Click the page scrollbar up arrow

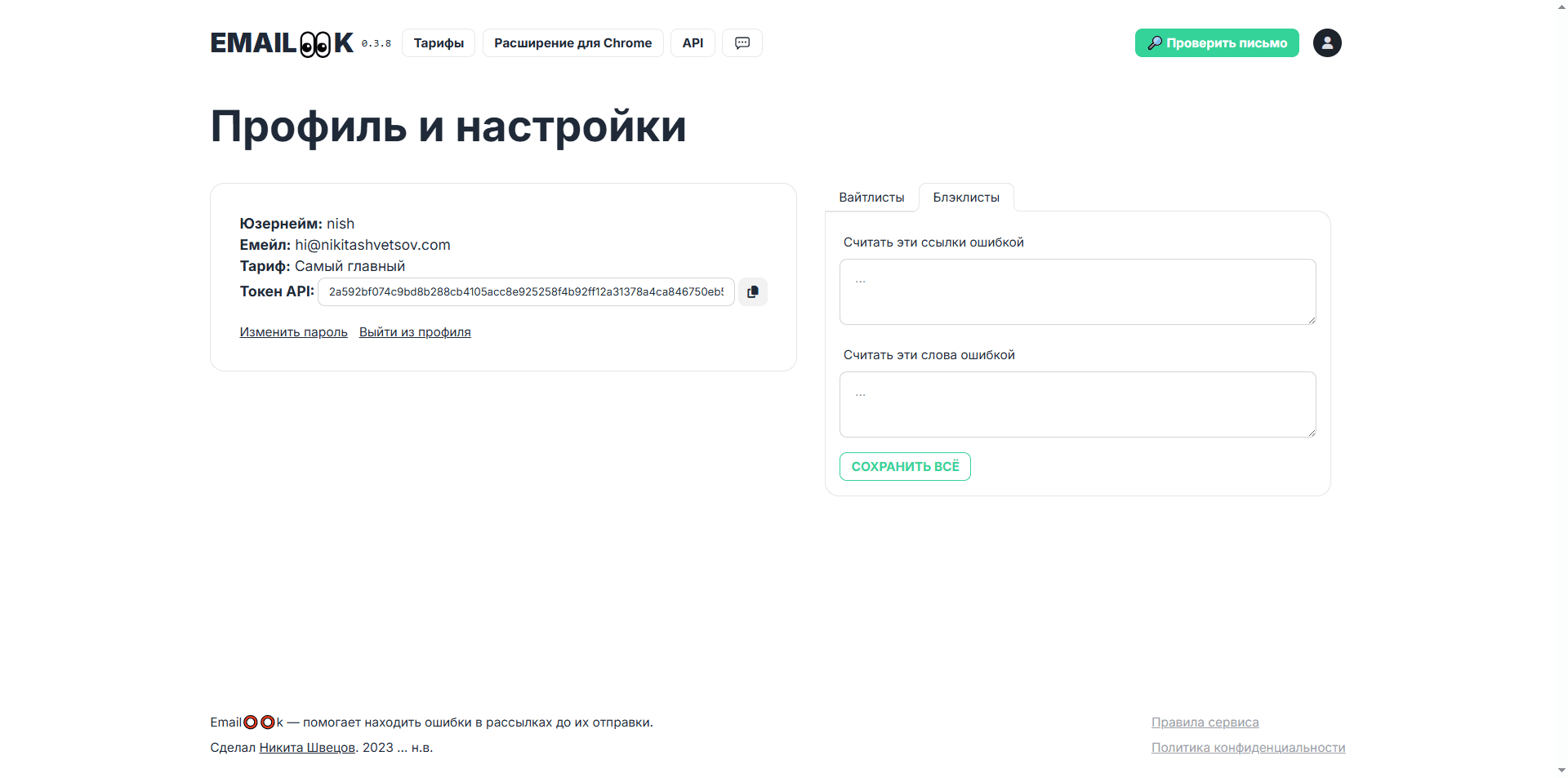click(1561, 7)
